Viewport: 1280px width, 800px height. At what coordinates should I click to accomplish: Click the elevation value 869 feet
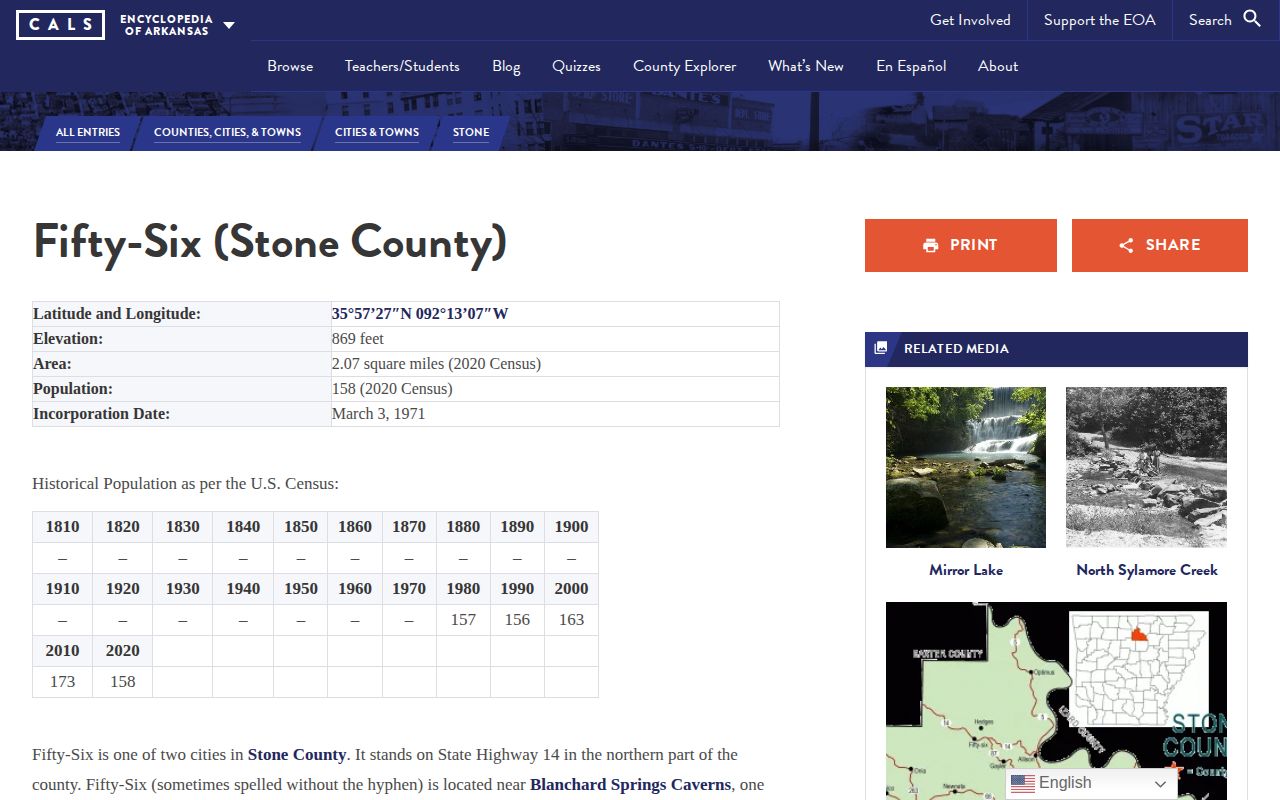click(x=358, y=339)
